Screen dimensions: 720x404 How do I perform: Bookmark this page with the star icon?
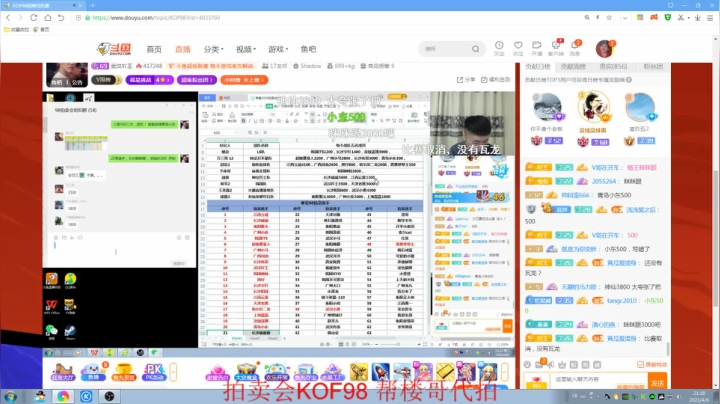point(609,17)
